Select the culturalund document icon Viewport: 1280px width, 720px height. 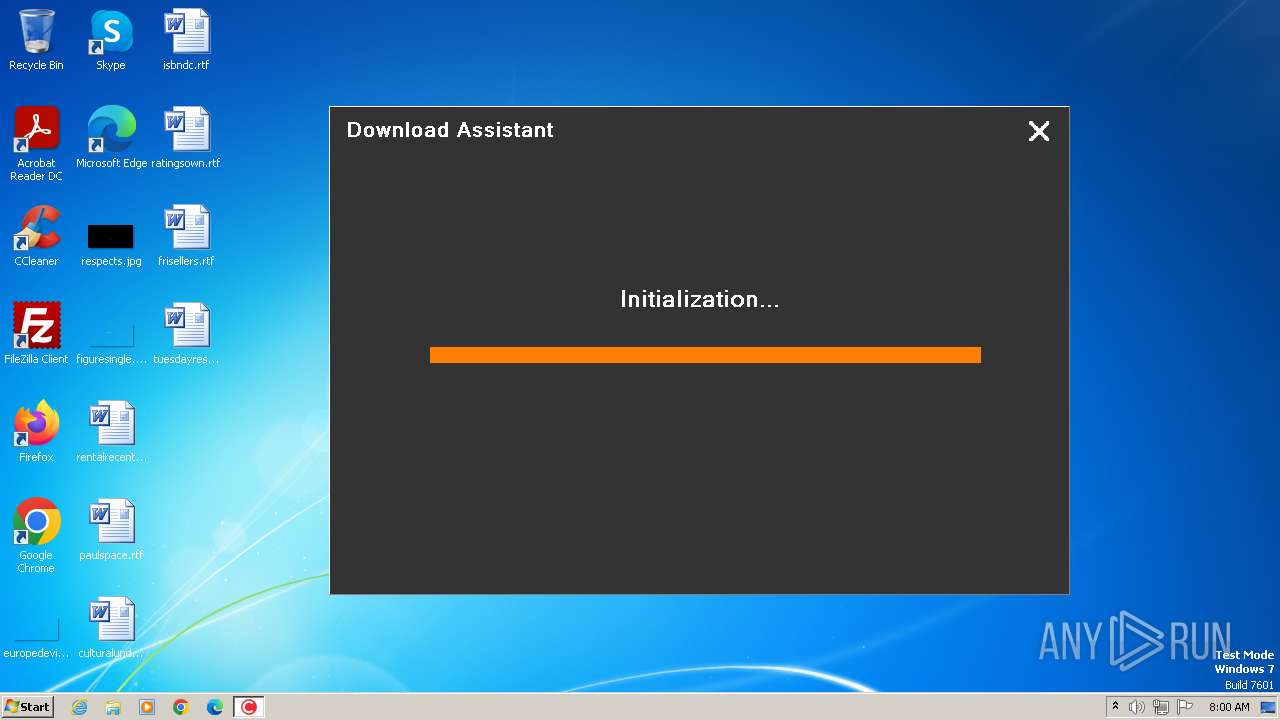click(111, 628)
